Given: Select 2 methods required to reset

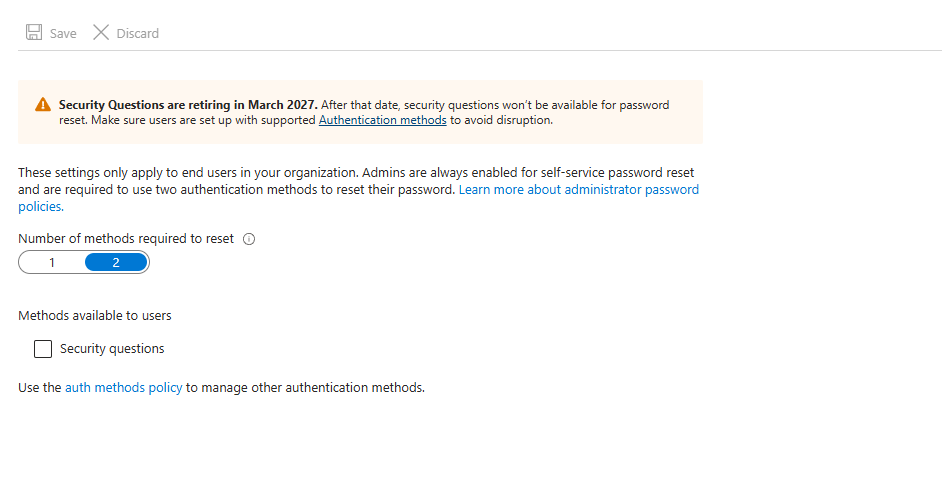Looking at the screenshot, I should pos(116,263).
